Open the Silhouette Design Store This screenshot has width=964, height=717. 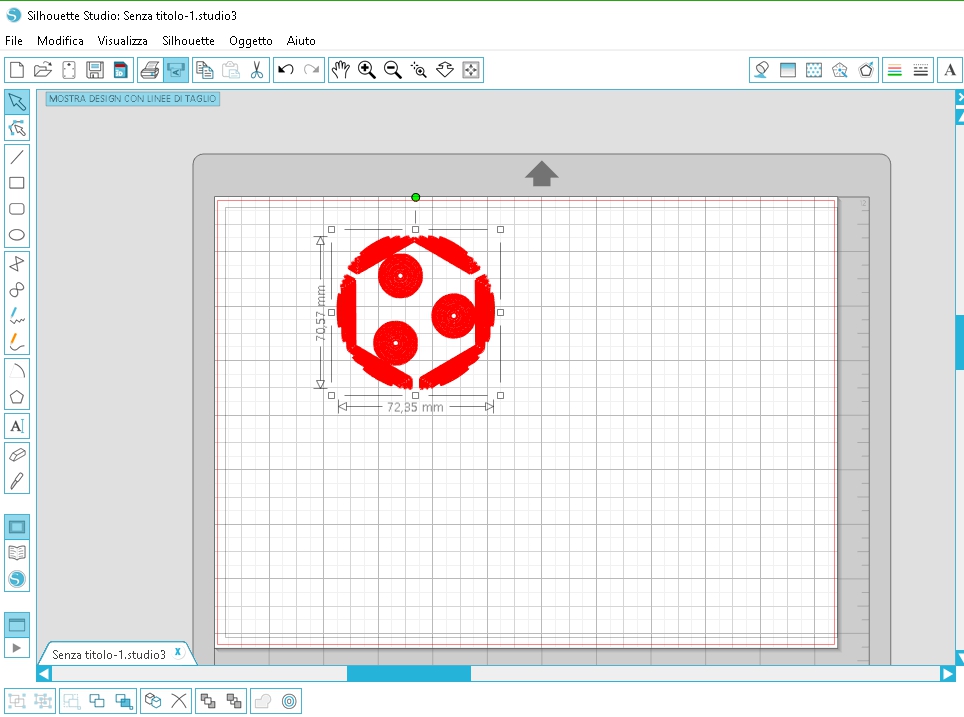pyautogui.click(x=17, y=579)
